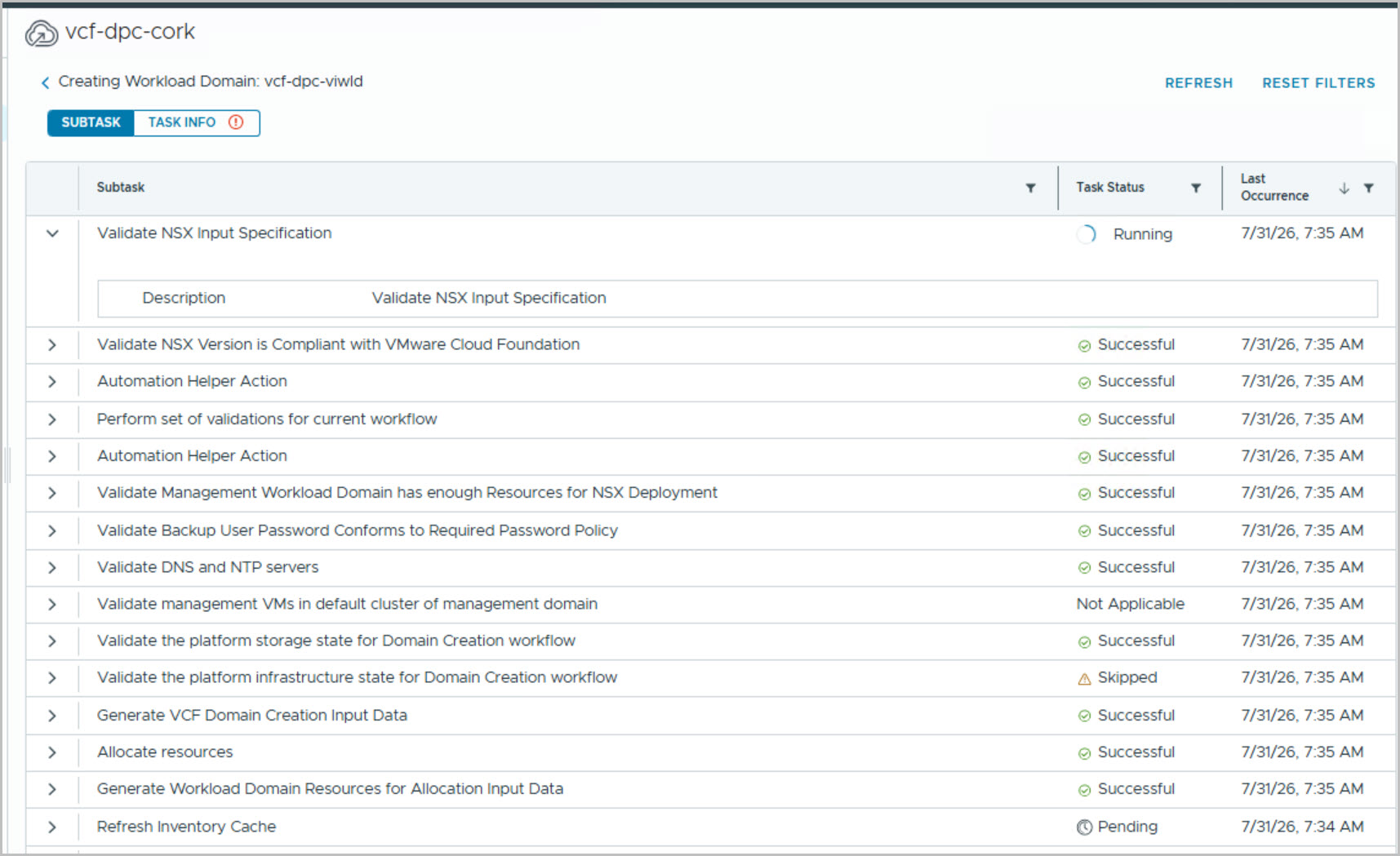Open the TASK INFO tab
Image resolution: width=1400 pixels, height=856 pixels.
(x=196, y=122)
